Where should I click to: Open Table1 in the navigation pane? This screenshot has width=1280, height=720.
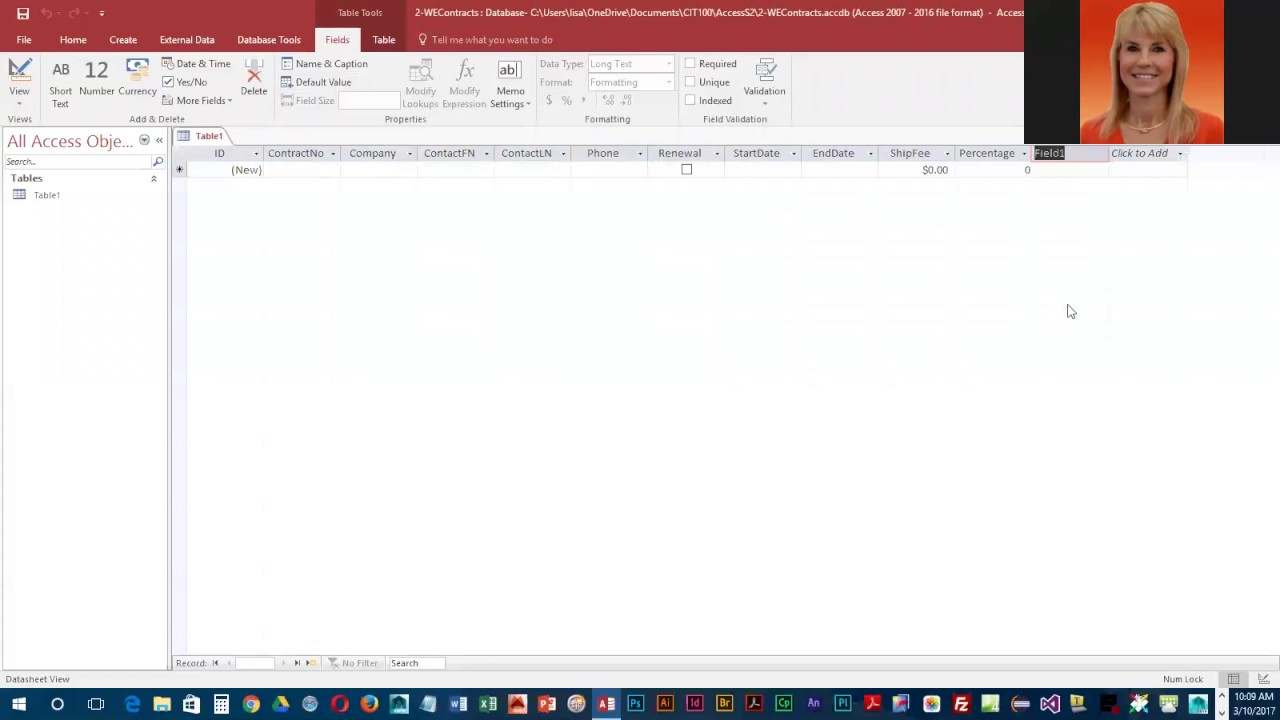(x=47, y=195)
